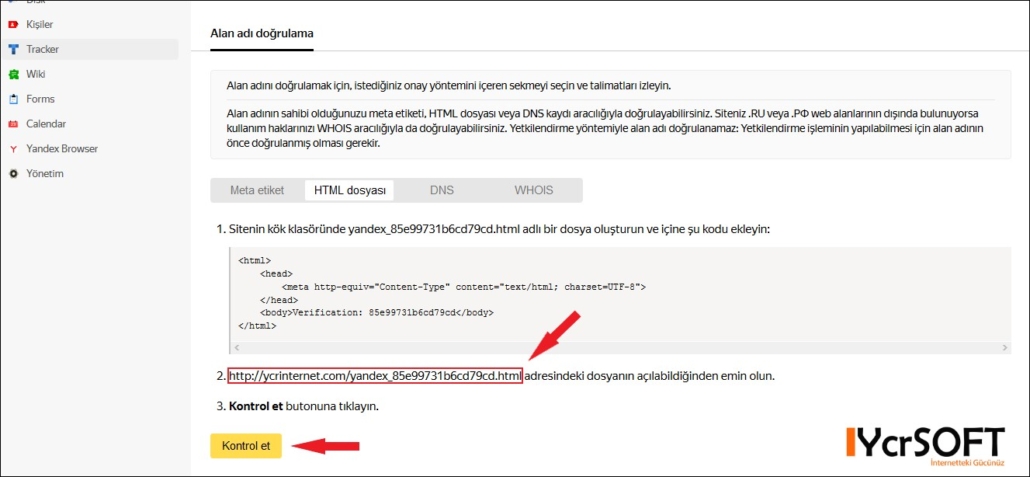Click the opening <html> code line

(254, 261)
